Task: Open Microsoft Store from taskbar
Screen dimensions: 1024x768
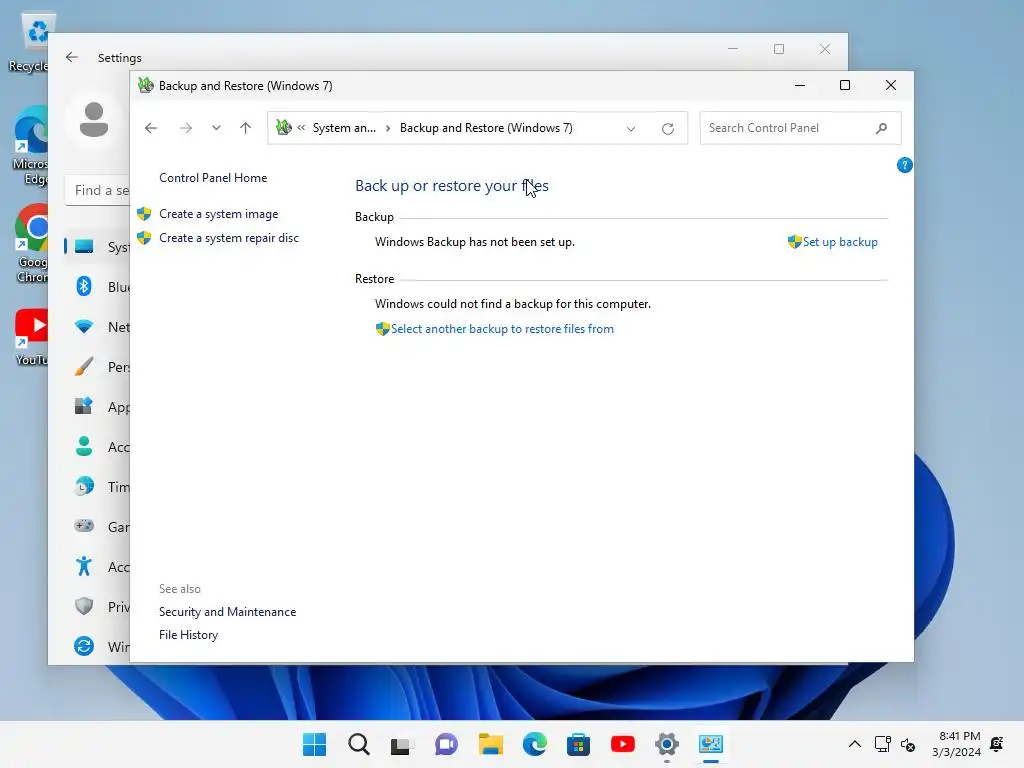Action: click(x=578, y=744)
